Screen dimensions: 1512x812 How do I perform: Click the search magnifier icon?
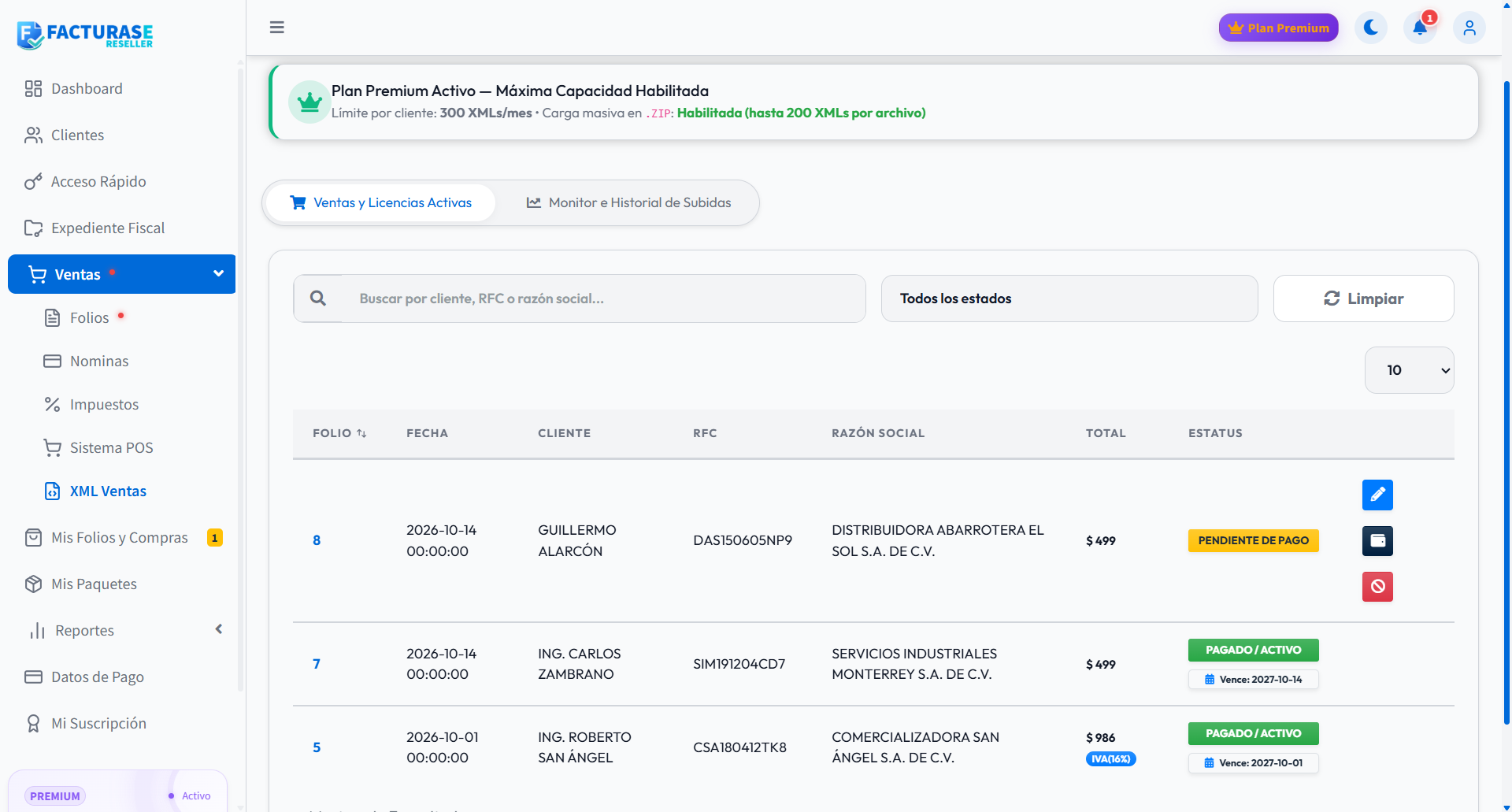click(318, 298)
